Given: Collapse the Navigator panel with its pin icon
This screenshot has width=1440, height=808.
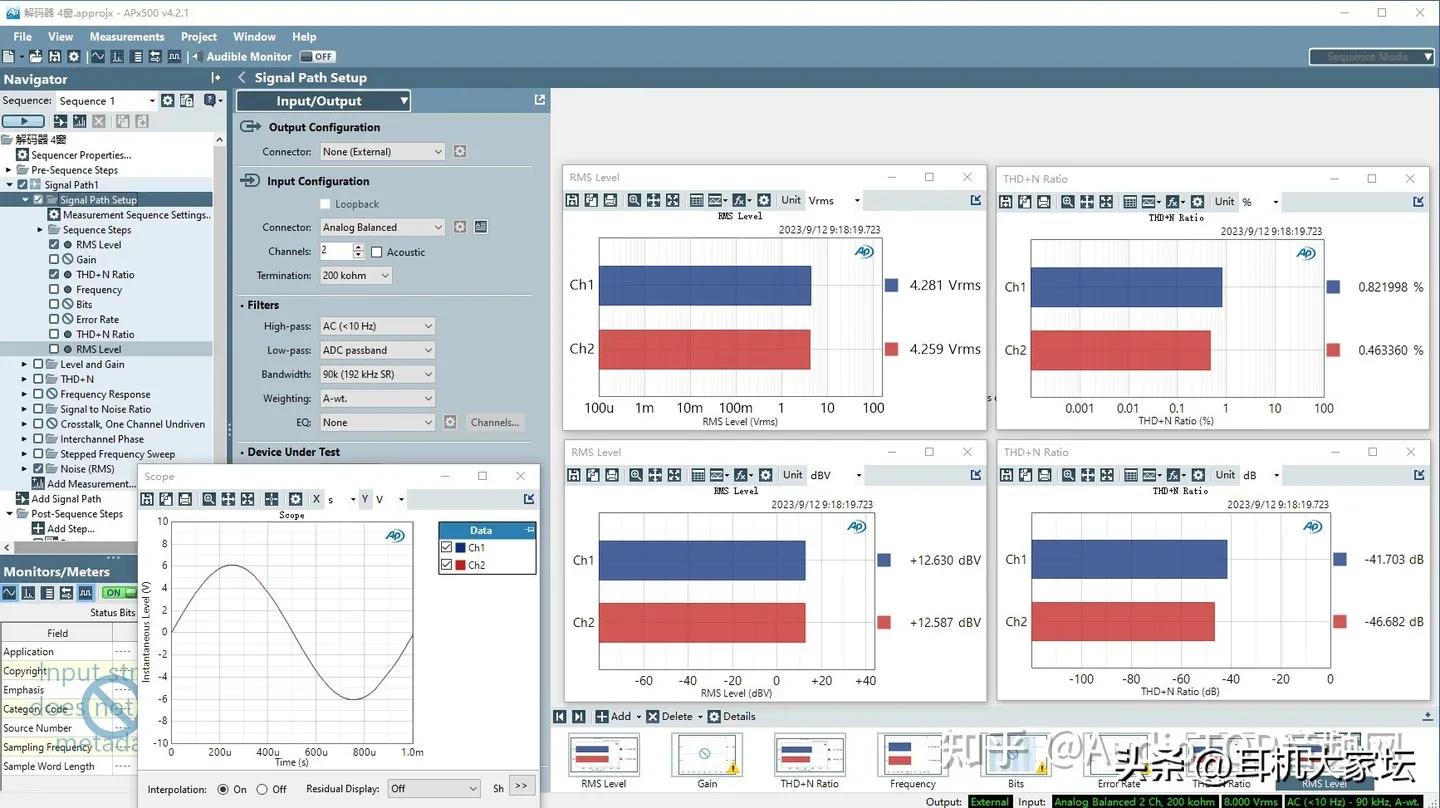Looking at the screenshot, I should (x=216, y=78).
